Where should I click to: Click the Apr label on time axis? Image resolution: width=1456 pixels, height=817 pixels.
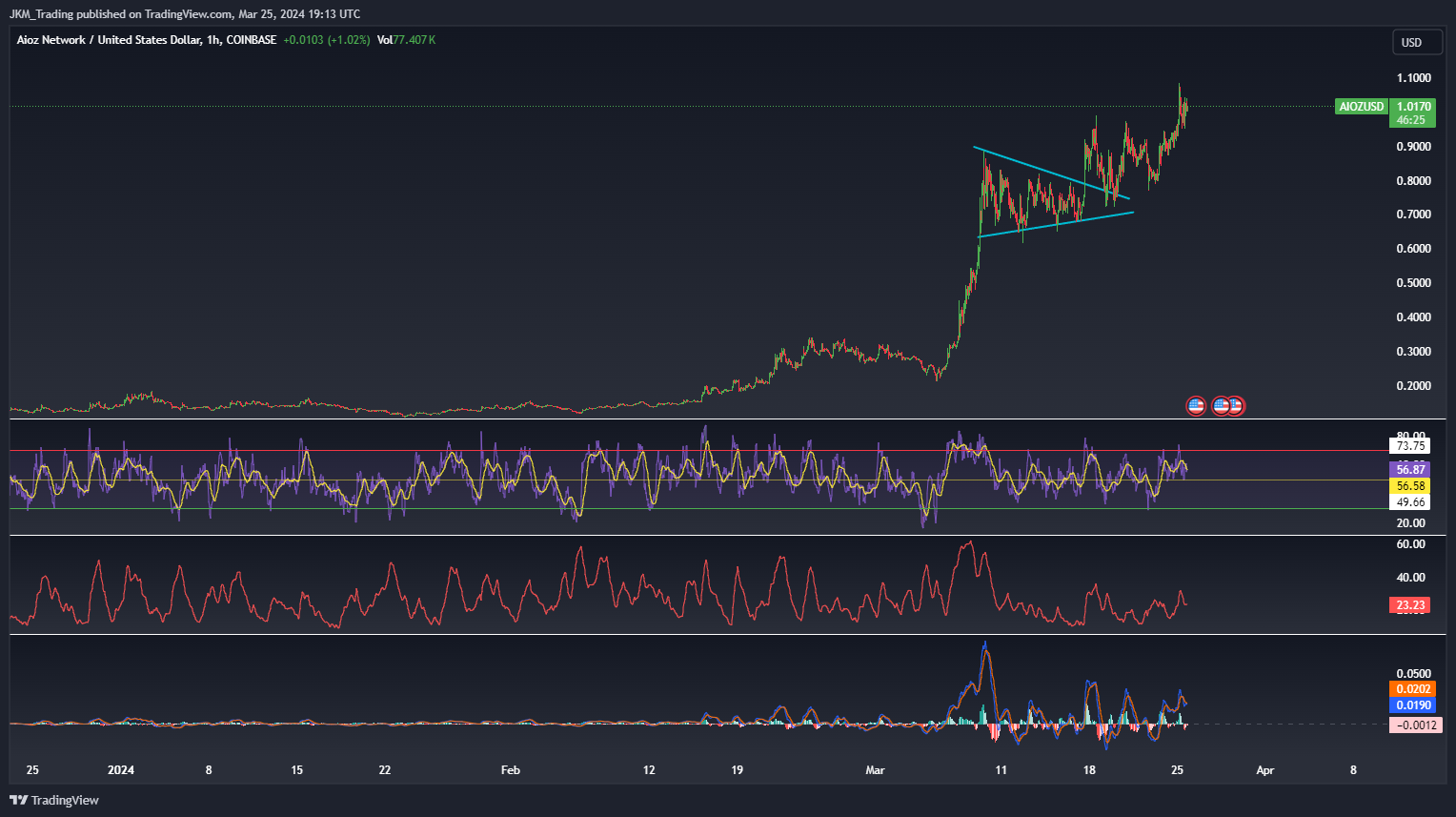click(1264, 770)
